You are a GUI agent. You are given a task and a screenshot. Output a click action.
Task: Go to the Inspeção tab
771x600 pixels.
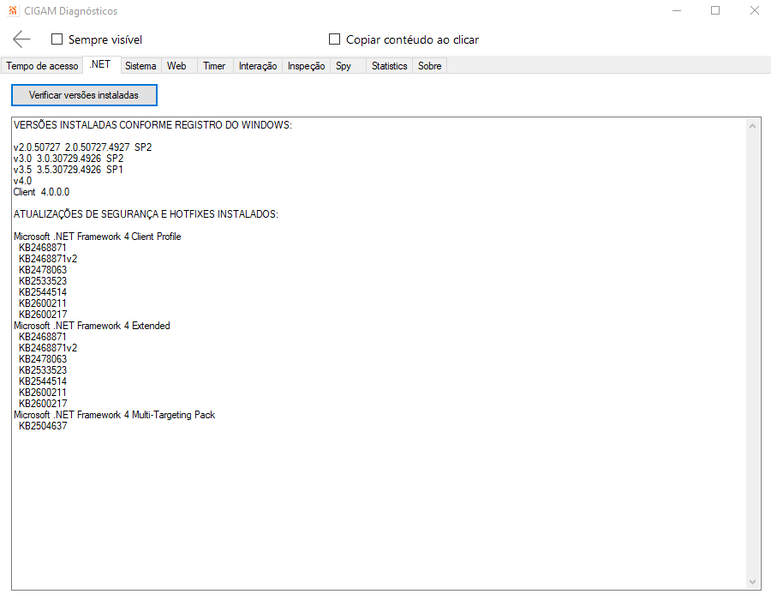click(306, 66)
